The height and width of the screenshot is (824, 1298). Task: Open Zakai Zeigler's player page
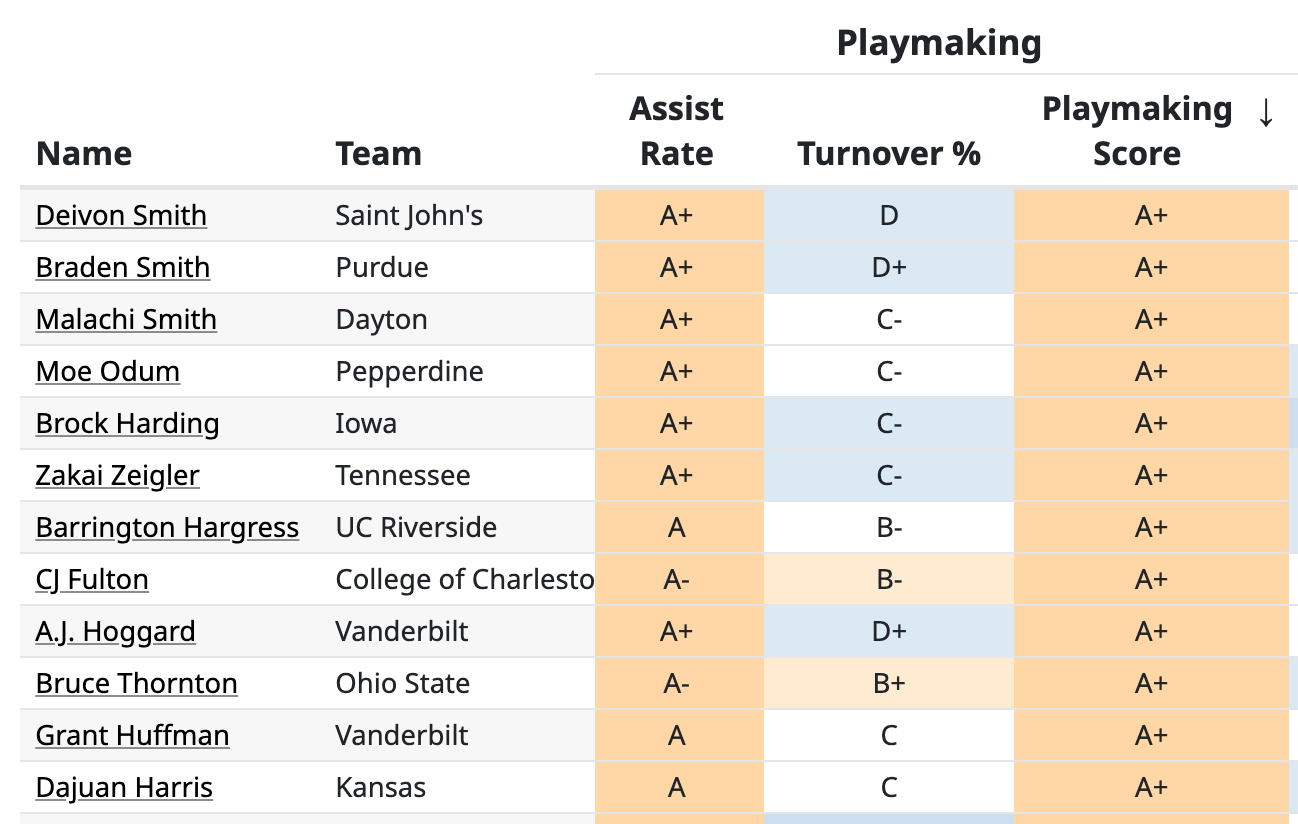(x=116, y=475)
